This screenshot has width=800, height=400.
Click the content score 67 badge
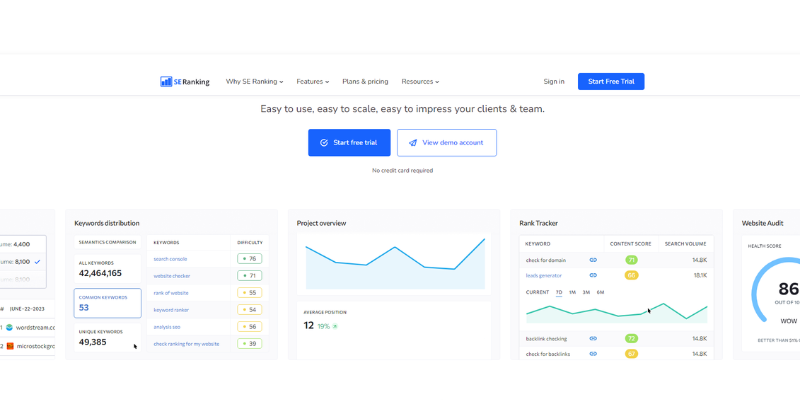[x=631, y=354]
